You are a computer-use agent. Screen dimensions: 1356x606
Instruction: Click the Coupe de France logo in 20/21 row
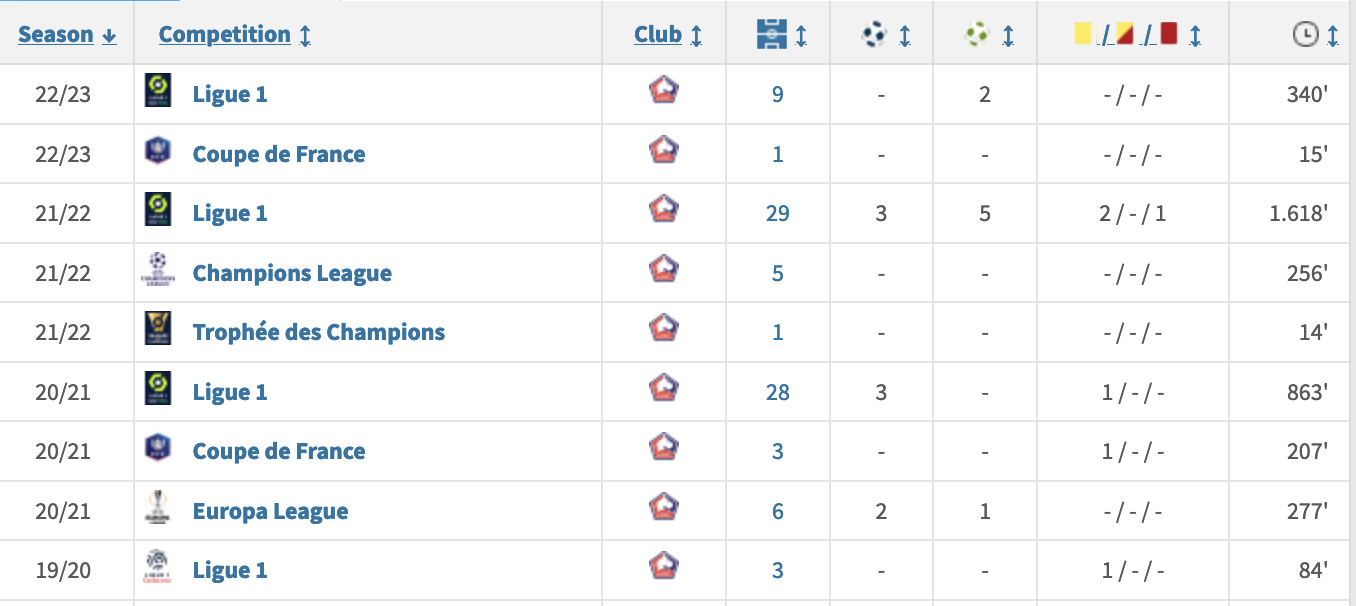[158, 449]
